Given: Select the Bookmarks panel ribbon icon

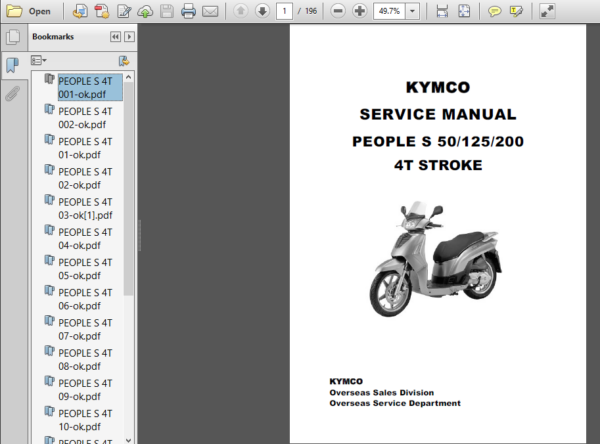Looking at the screenshot, I should coord(13,65).
